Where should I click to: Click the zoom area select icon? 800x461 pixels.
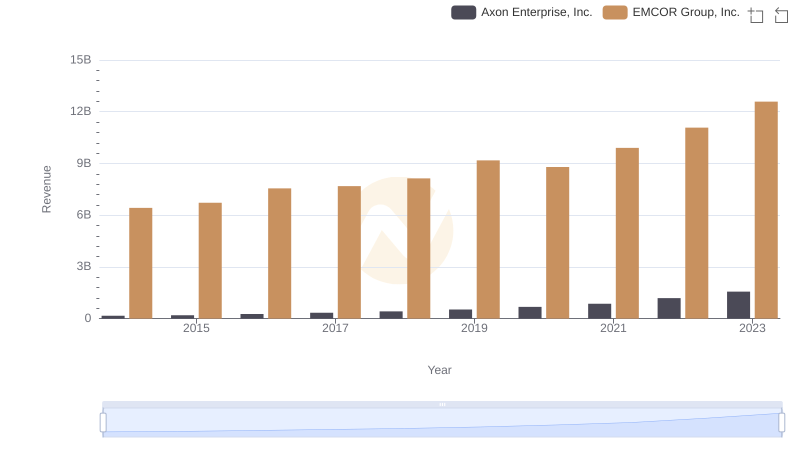(x=756, y=15)
